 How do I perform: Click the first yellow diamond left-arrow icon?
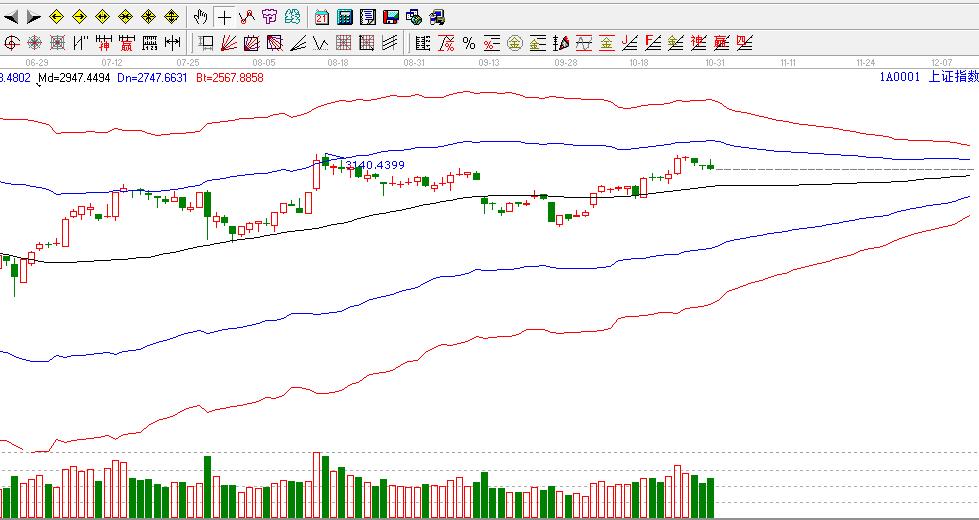click(x=57, y=17)
